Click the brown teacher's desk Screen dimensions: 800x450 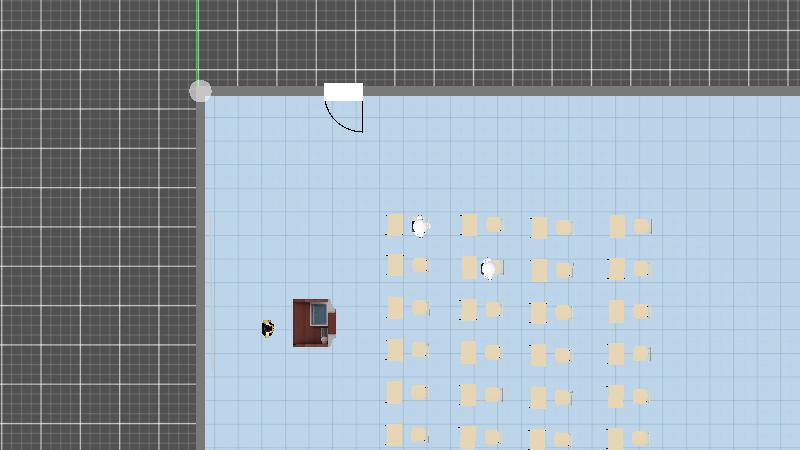click(306, 323)
